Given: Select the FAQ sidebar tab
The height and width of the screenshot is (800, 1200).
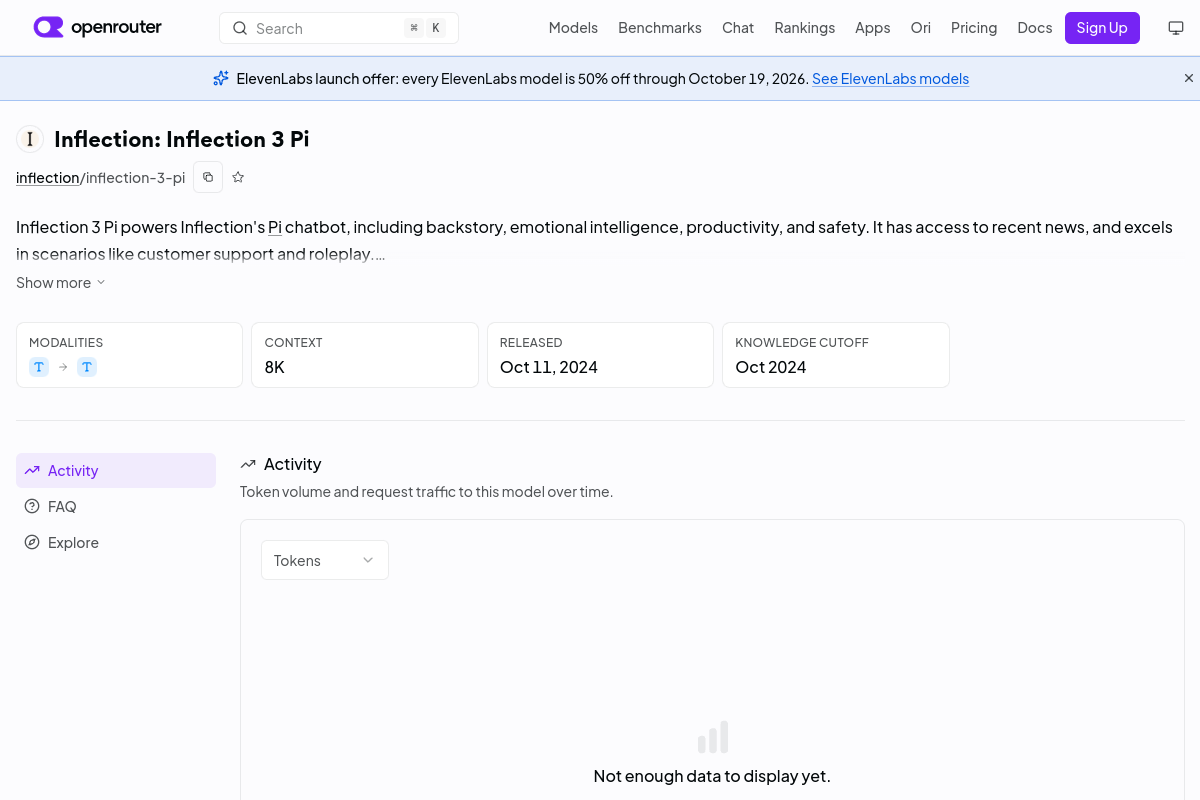Looking at the screenshot, I should click(116, 506).
